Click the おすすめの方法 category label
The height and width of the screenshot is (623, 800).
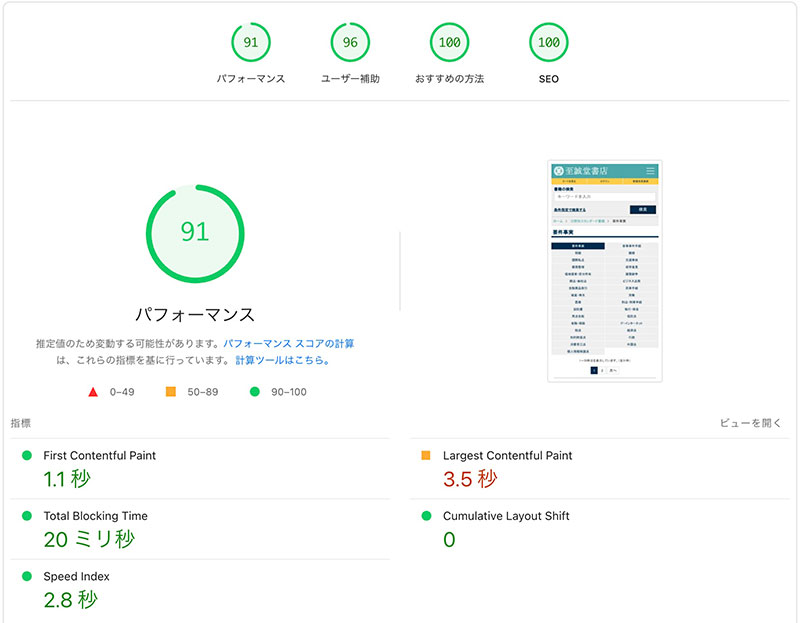pos(449,79)
